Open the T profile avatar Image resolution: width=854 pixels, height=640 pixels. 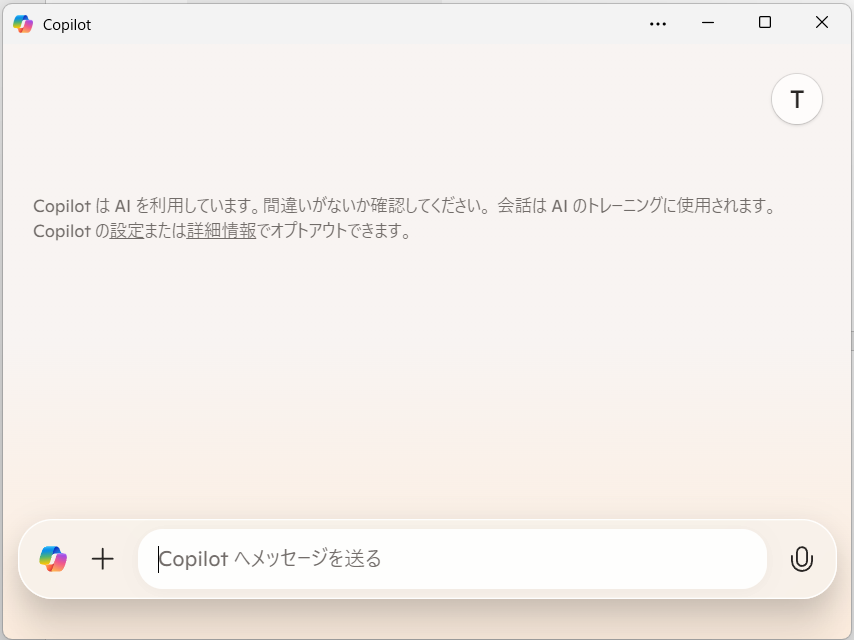[796, 99]
